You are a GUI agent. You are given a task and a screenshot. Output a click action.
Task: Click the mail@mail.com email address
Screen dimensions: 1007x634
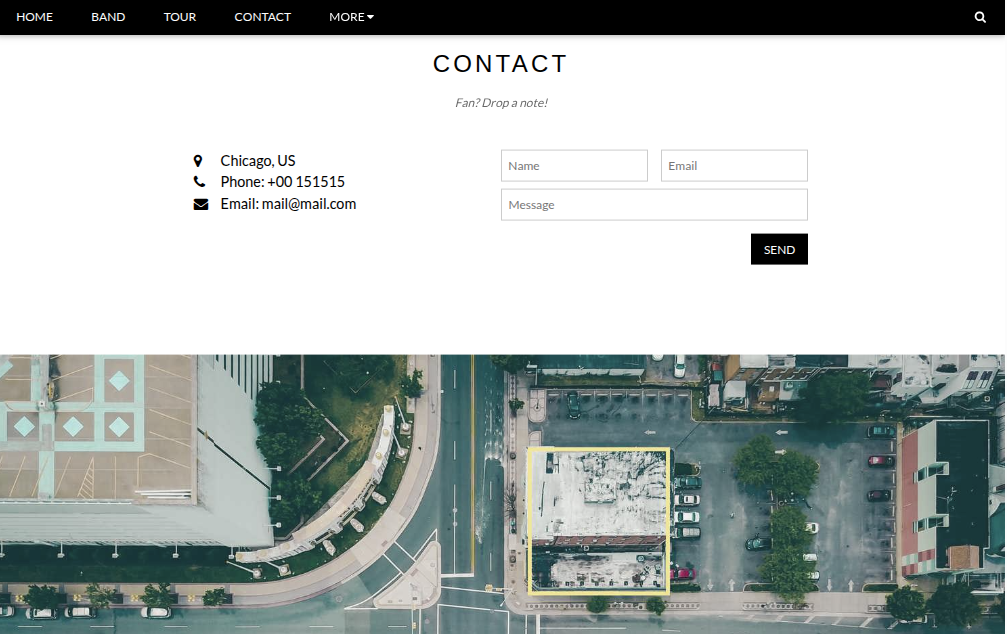[309, 204]
